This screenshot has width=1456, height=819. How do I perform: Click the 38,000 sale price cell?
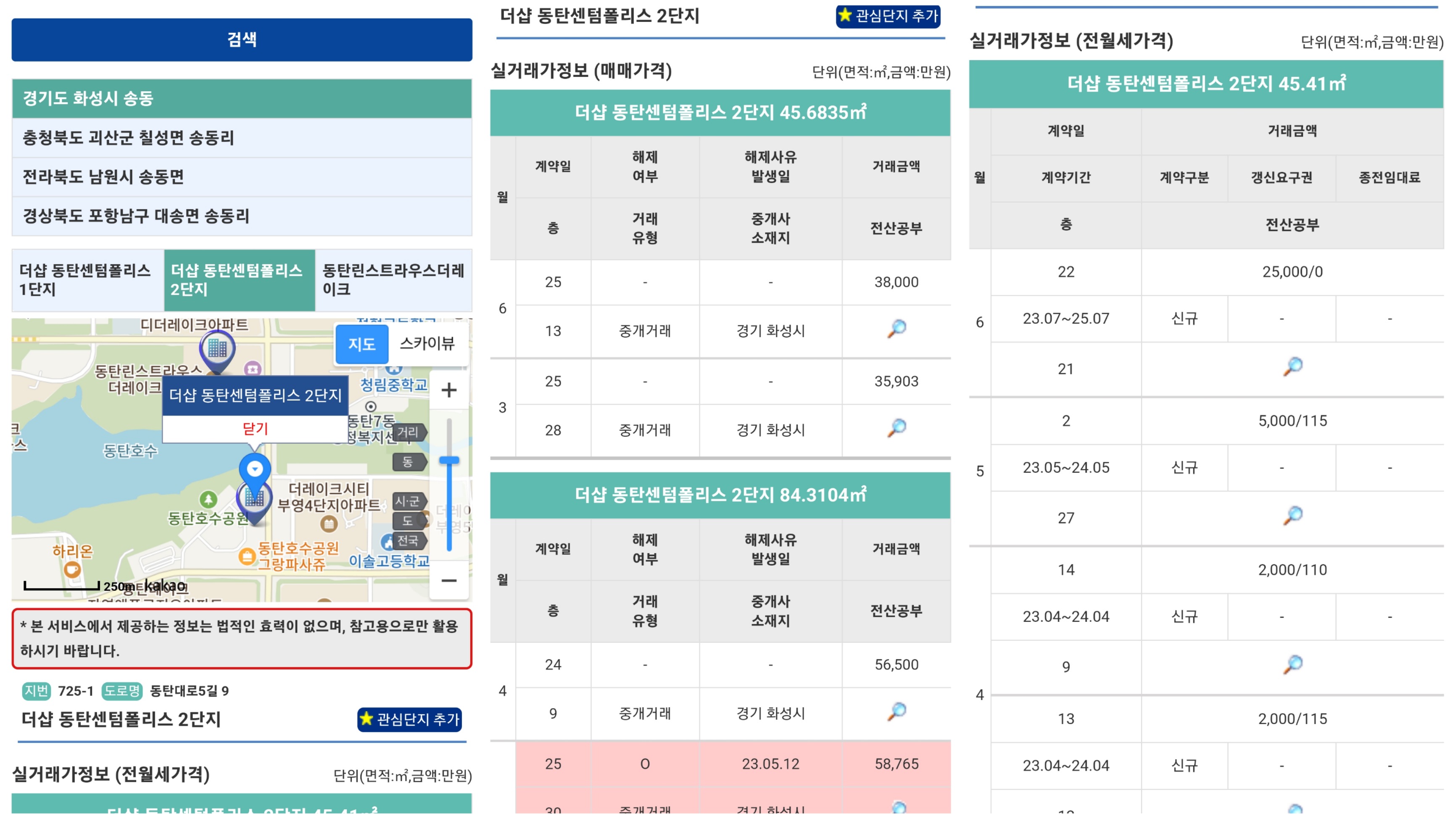[x=897, y=282]
